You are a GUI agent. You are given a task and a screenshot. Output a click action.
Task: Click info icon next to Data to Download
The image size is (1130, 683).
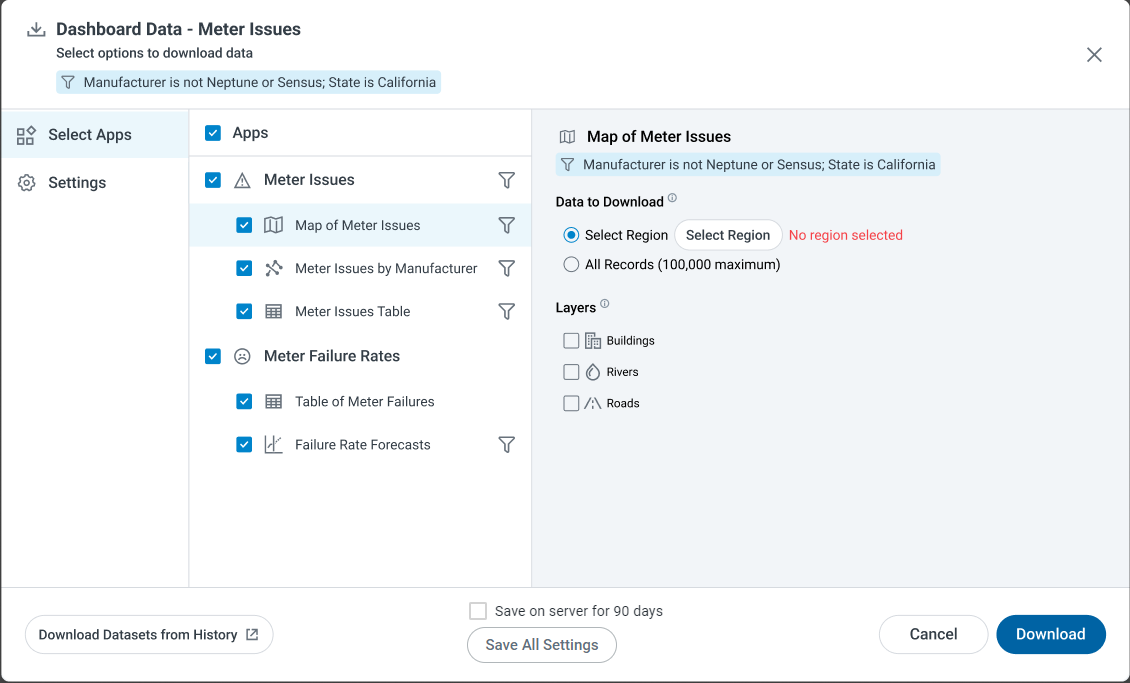coord(672,198)
